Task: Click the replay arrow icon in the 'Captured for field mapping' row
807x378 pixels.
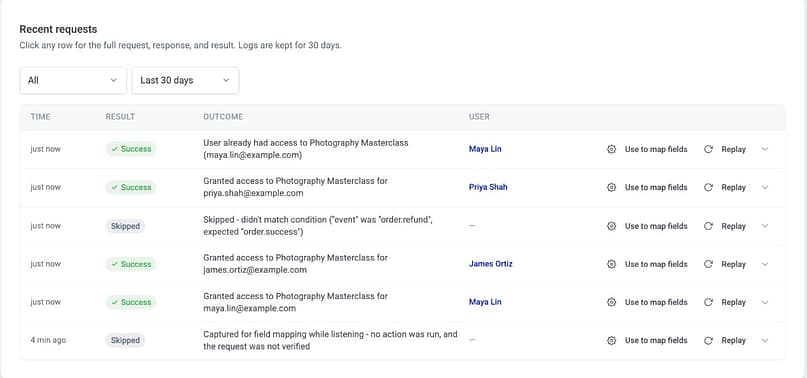Action: (x=708, y=340)
